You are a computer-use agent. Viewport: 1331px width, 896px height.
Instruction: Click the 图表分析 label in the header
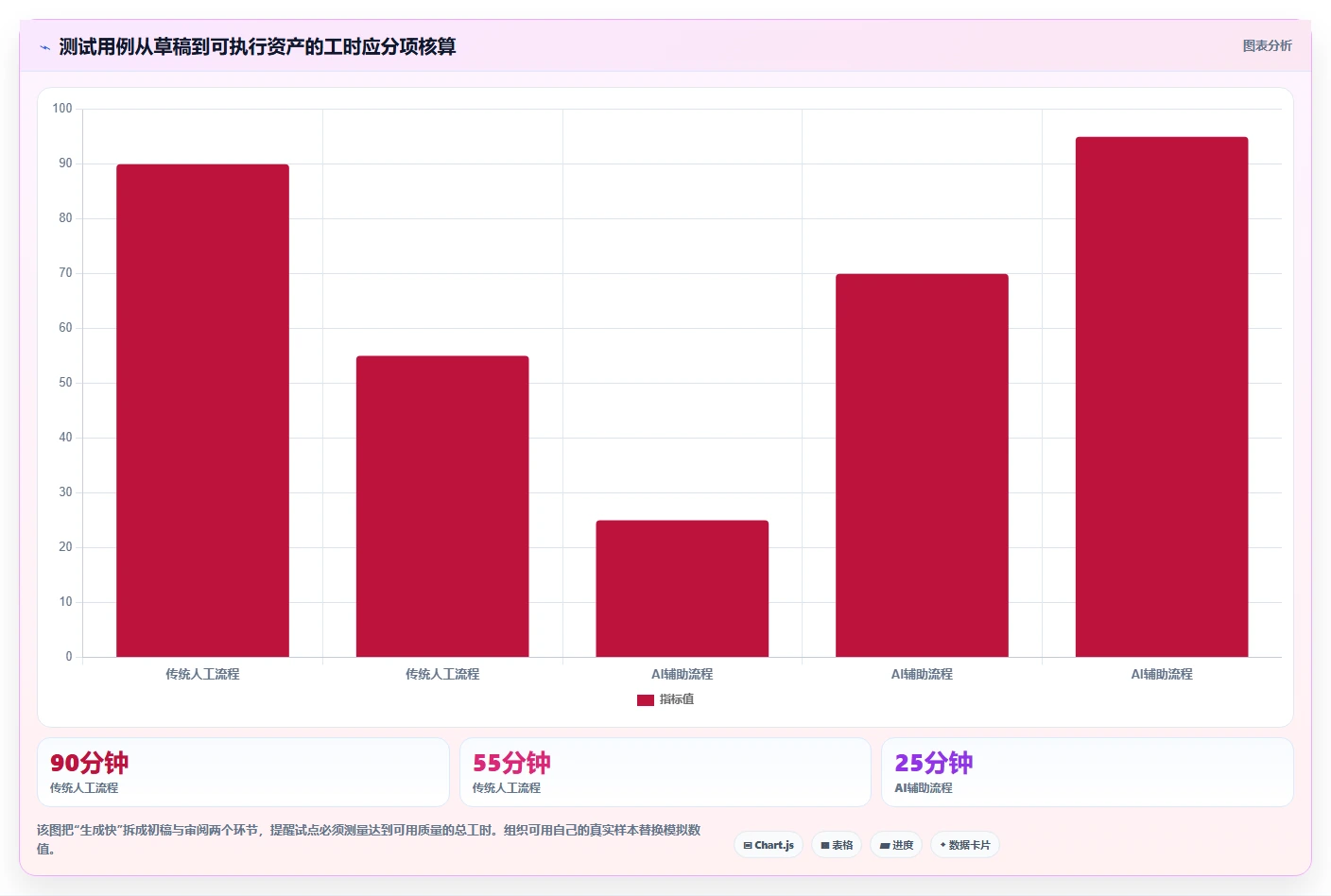(x=1267, y=45)
